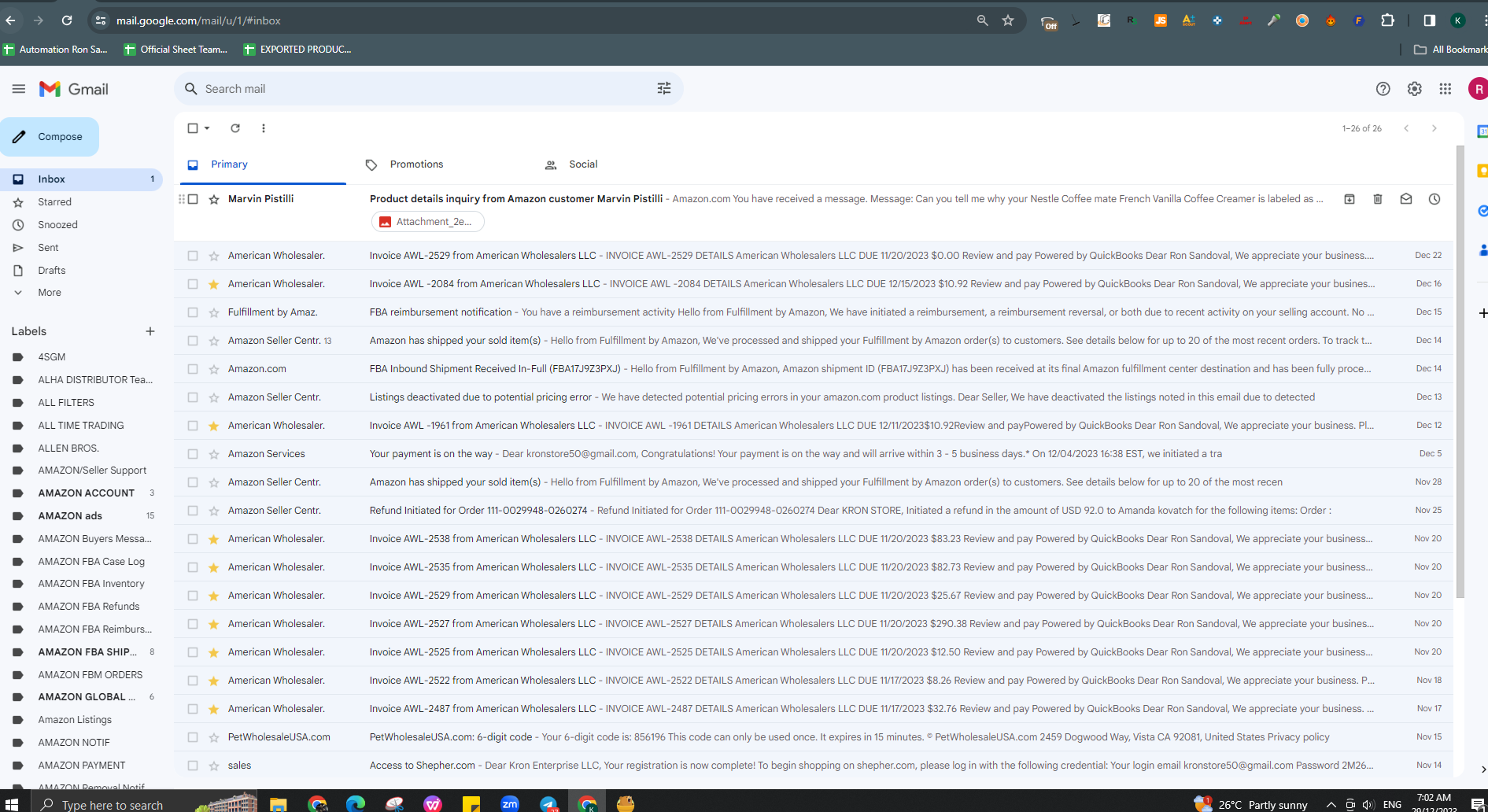Bookmark this tab star icon in address bar
This screenshot has height=812, width=1488.
click(1008, 20)
